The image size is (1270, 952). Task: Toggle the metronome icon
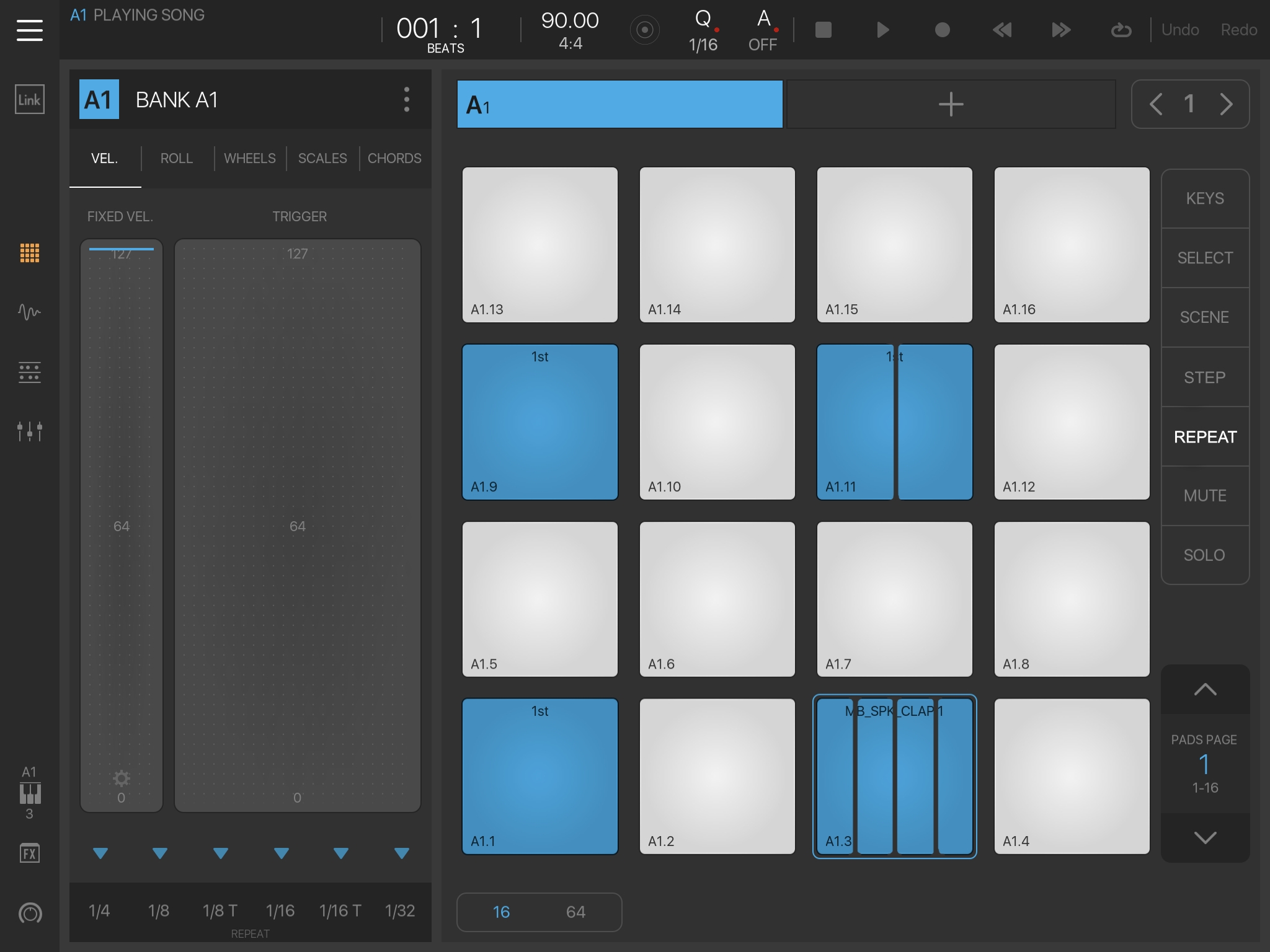644,30
